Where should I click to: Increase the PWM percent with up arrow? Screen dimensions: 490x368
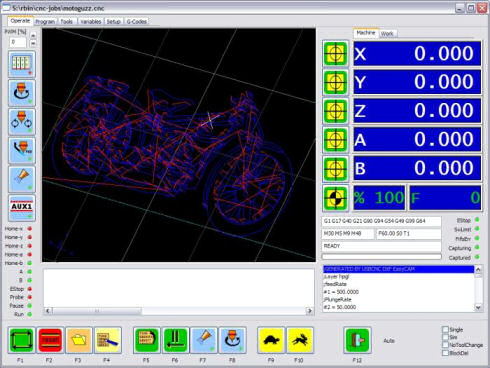(33, 35)
